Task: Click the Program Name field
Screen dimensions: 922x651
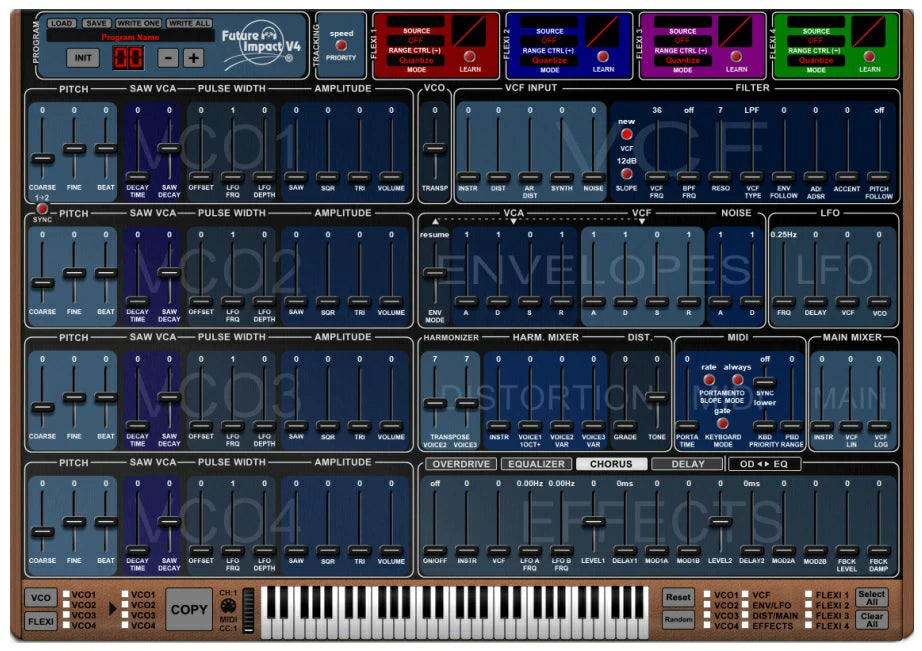Action: (130, 36)
